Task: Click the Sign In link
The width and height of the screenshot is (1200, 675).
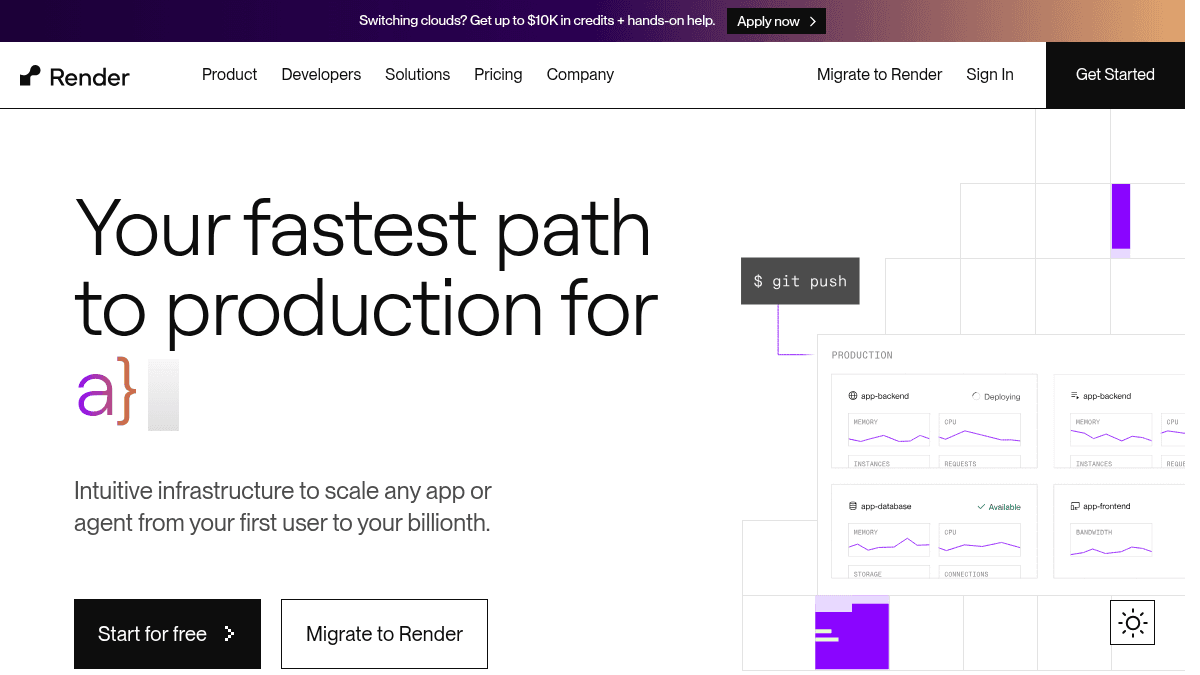Action: tap(989, 75)
